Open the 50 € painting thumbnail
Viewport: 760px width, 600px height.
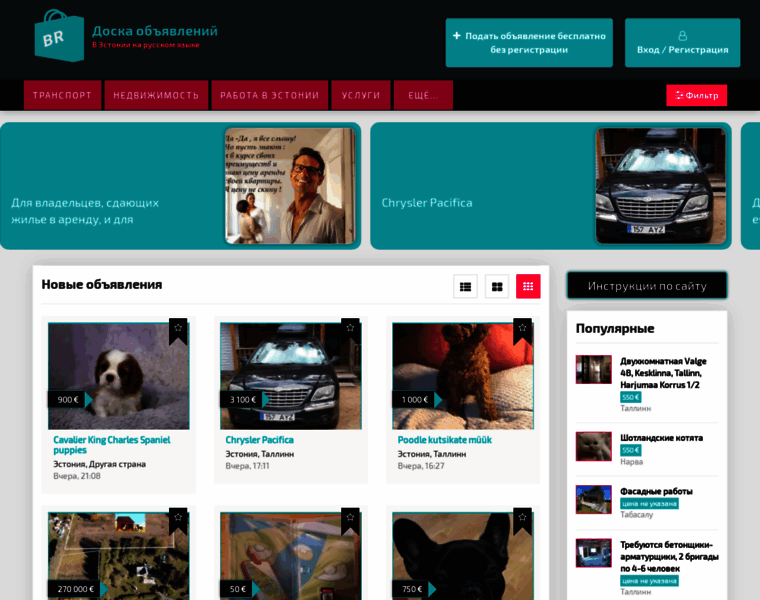point(291,556)
